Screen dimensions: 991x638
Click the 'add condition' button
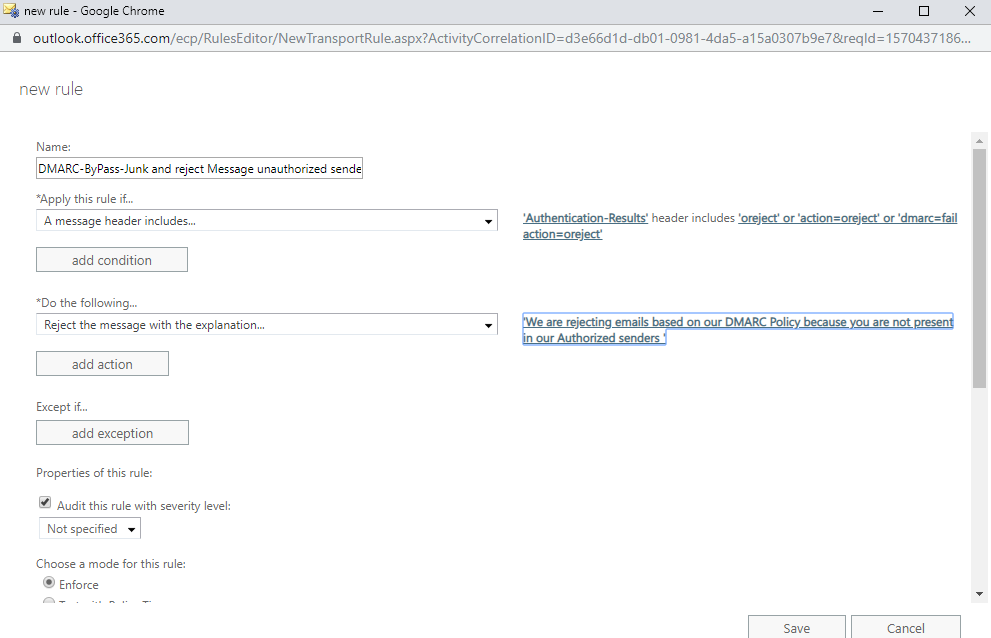(111, 259)
